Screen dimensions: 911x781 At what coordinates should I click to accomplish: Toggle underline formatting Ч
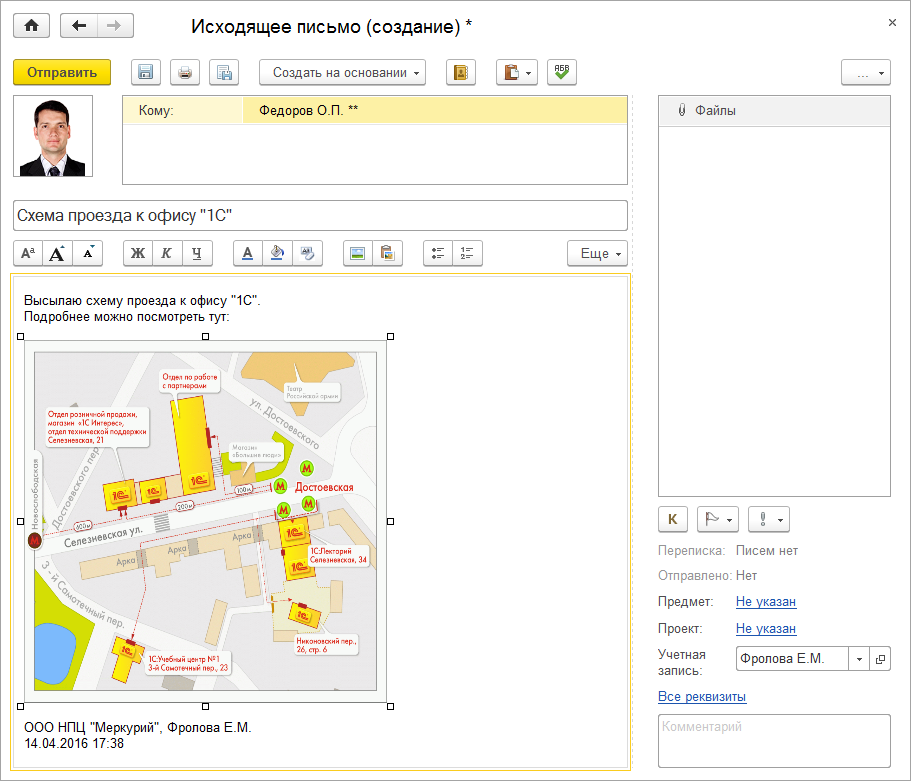pyautogui.click(x=197, y=253)
